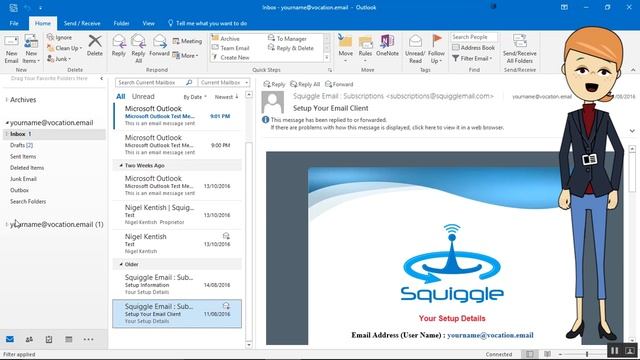This screenshot has height=360, width=640.
Task: Apply the Archive quick step
Action: (226, 38)
